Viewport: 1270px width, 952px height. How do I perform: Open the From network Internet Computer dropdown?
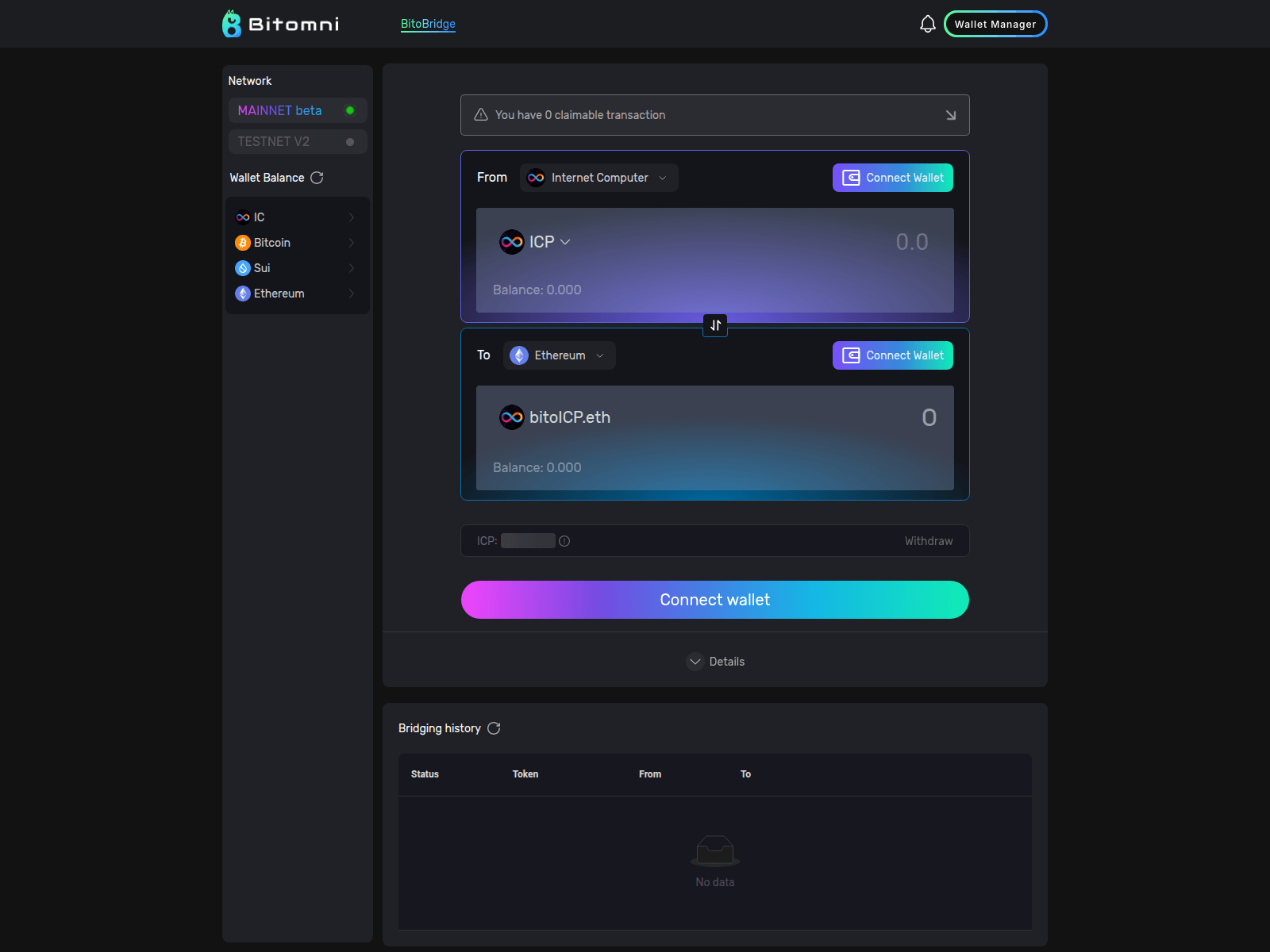599,178
